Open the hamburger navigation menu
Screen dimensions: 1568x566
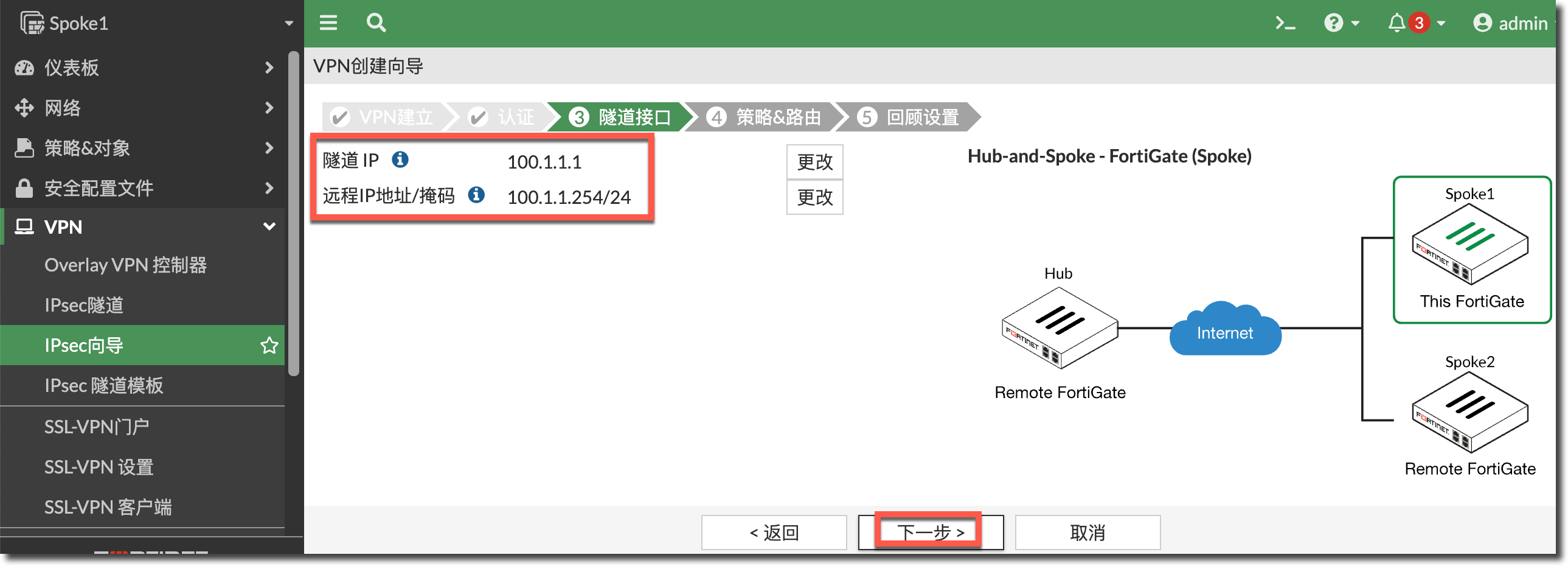tap(328, 23)
